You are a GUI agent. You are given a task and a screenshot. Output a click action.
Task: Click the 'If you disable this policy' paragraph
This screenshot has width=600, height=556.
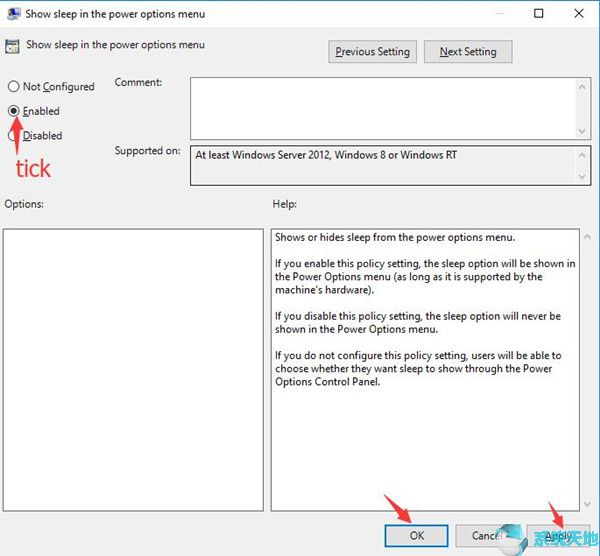pos(418,323)
